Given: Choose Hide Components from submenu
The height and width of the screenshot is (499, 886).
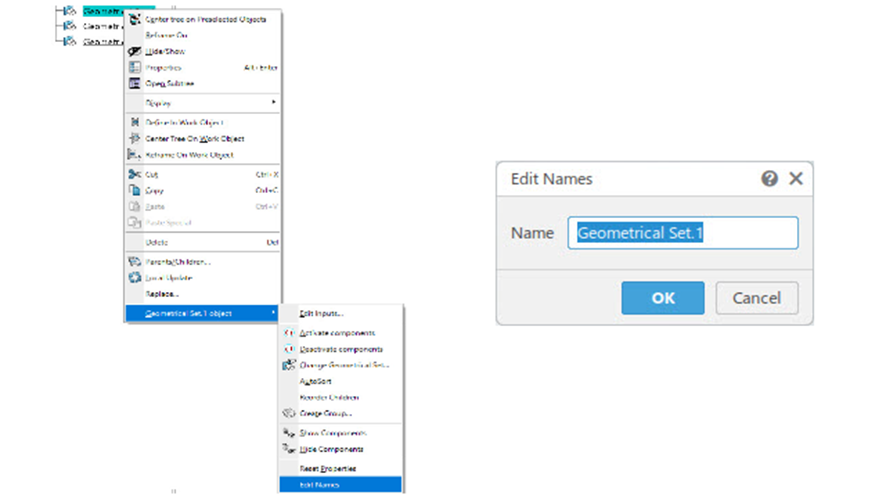Looking at the screenshot, I should (x=331, y=449).
